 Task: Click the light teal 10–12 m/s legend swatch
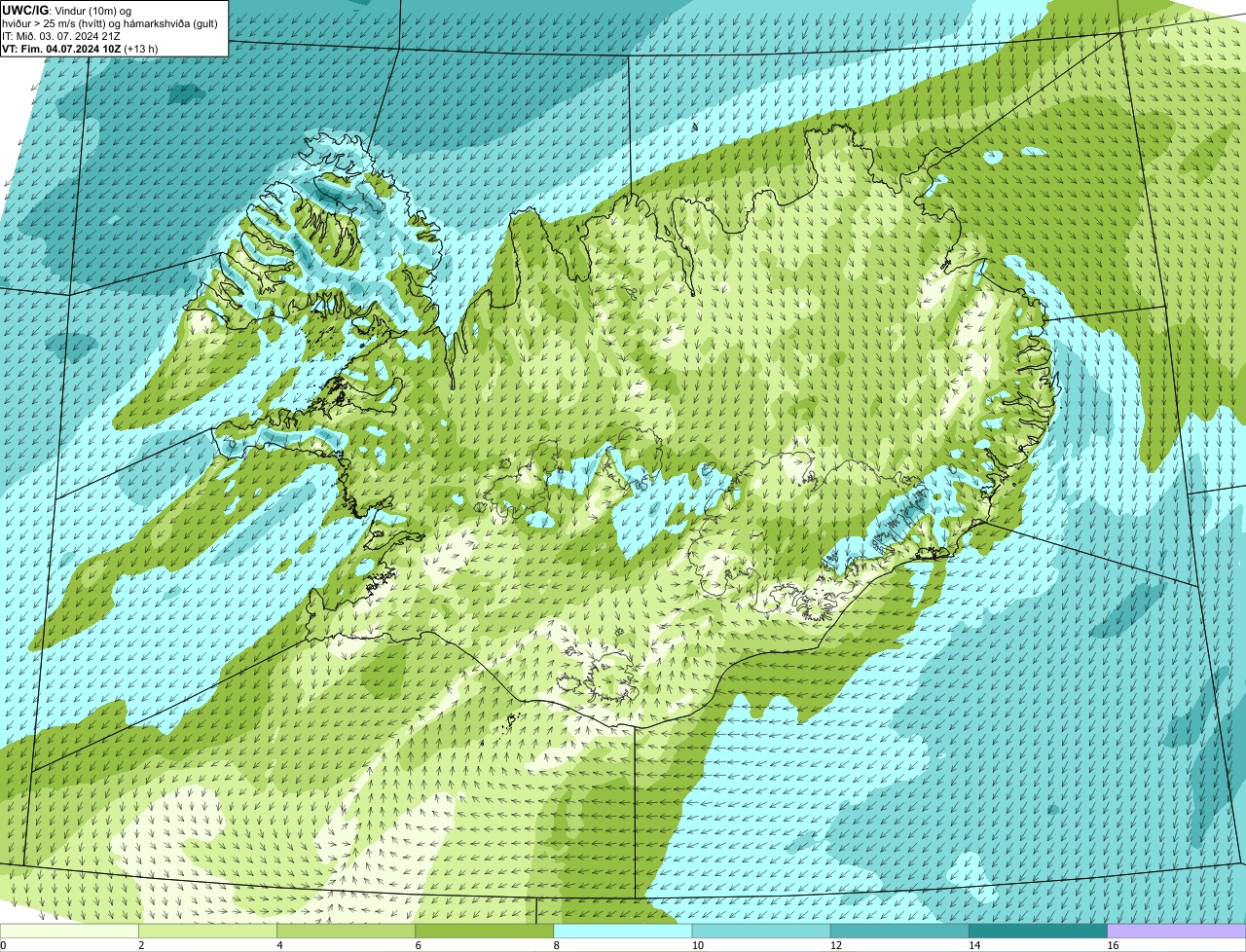761,931
